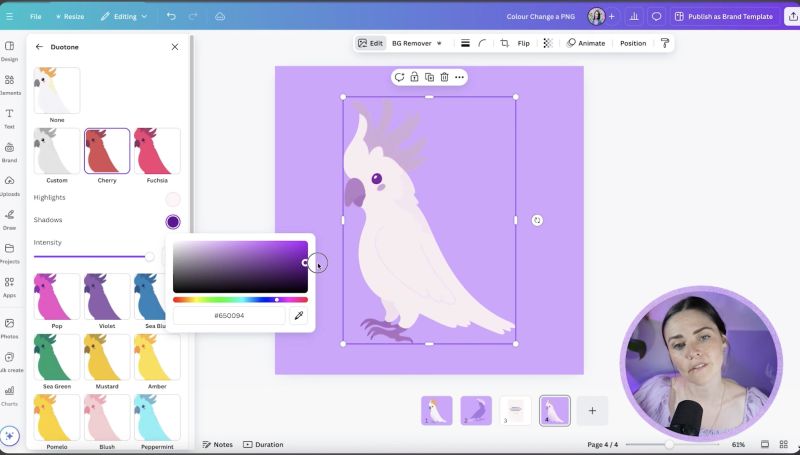Screen dimensions: 800x455
Task: Select the Sea Green duotone preset
Action: [57, 358]
